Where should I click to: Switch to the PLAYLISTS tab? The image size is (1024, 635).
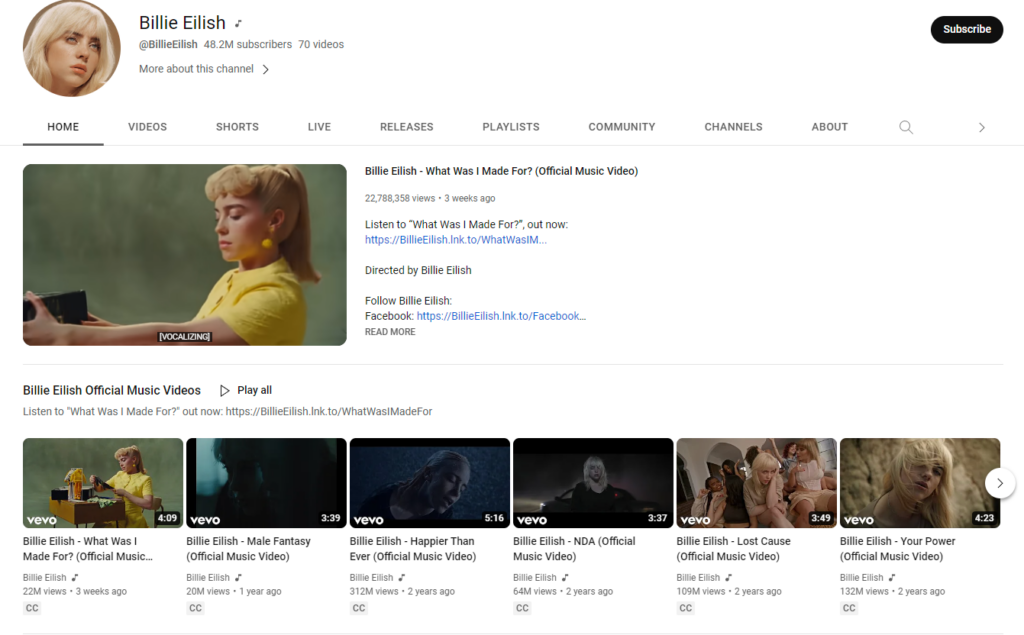point(511,127)
